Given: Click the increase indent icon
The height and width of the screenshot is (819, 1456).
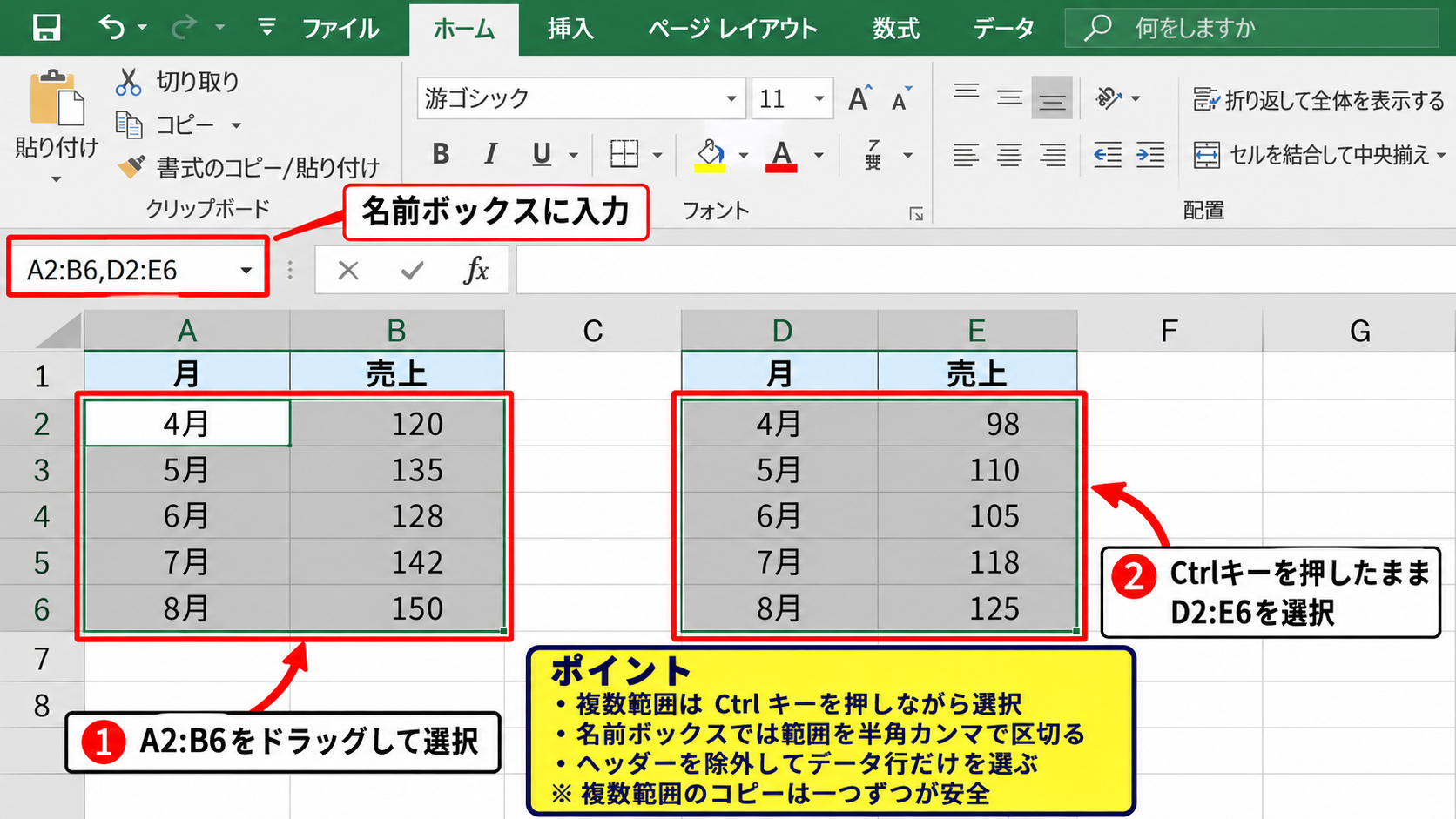Looking at the screenshot, I should (1150, 155).
